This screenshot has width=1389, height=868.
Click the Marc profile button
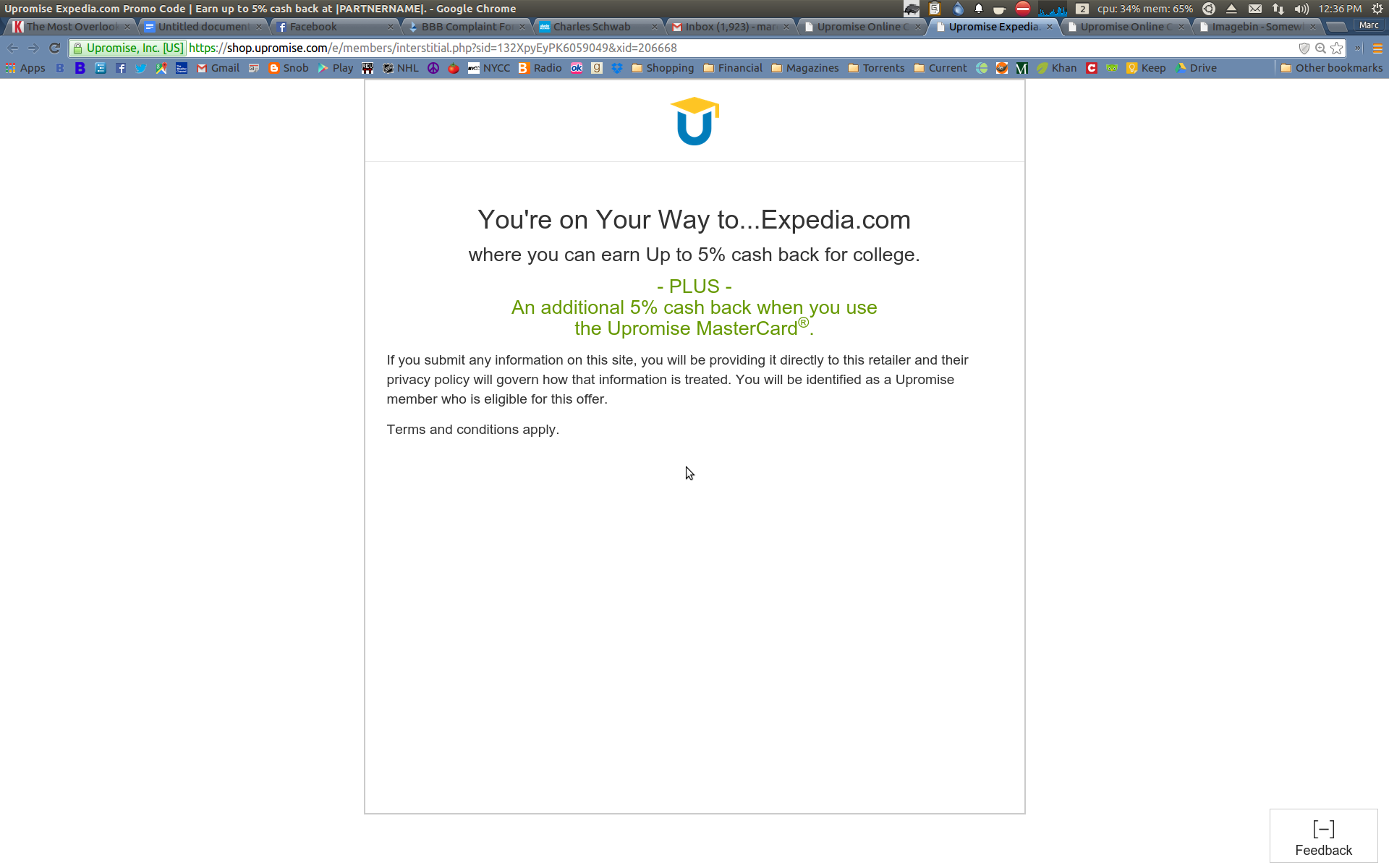pyautogui.click(x=1369, y=25)
